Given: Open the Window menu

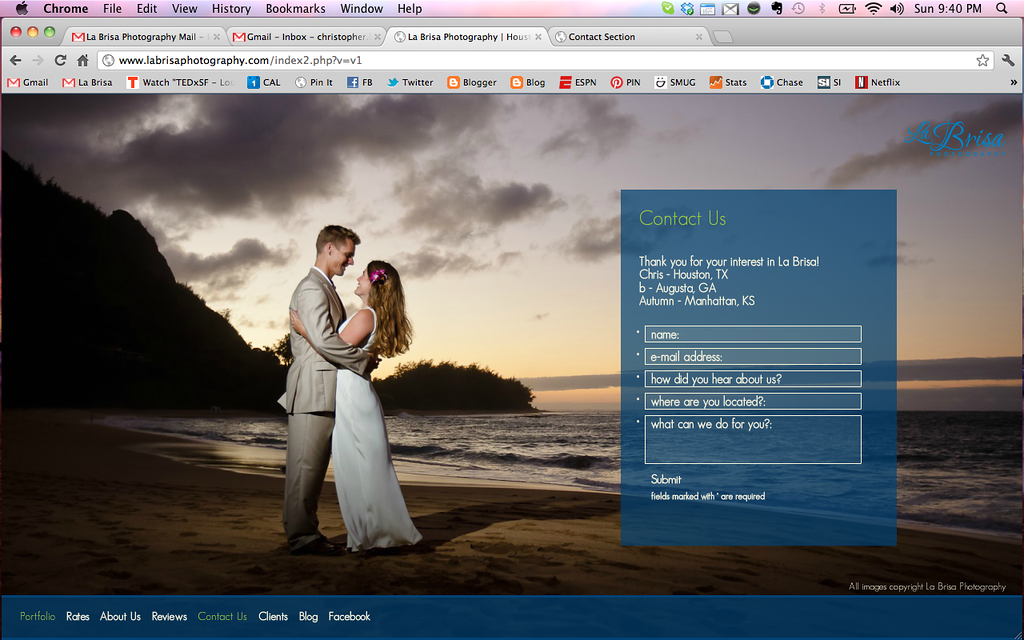Looking at the screenshot, I should tap(361, 8).
